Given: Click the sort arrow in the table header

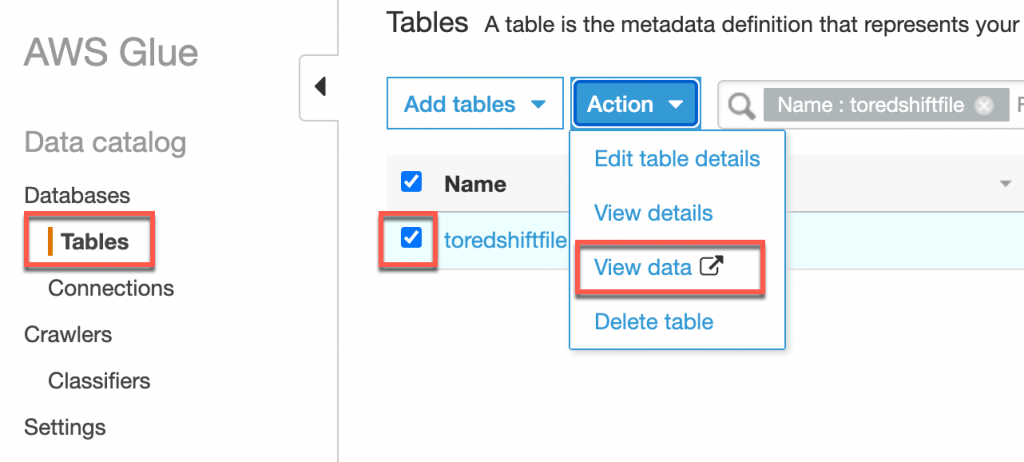Looking at the screenshot, I should coord(1004,184).
